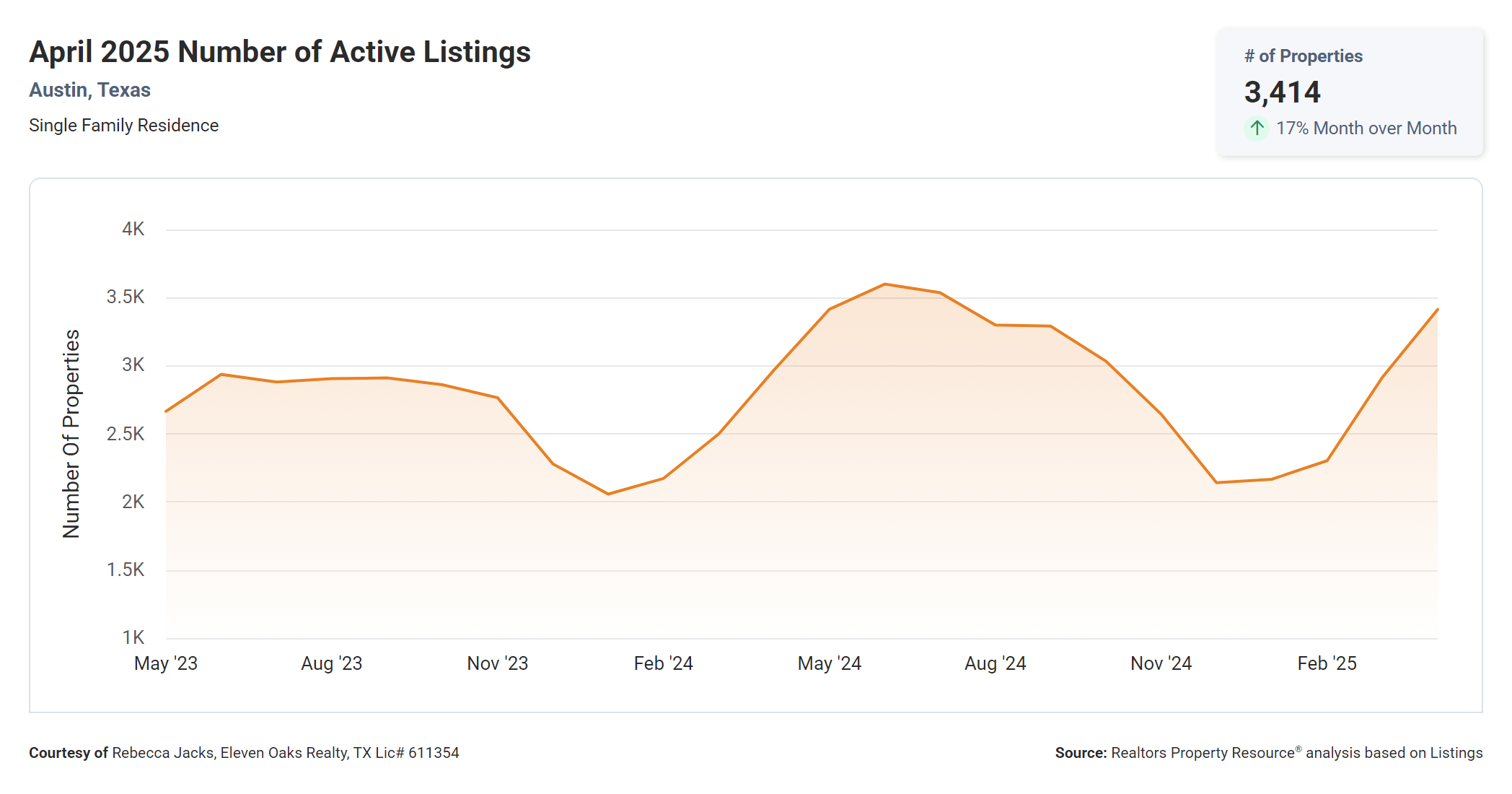Click the Feb '25 x-axis label
Image resolution: width=1512 pixels, height=794 pixels.
(x=1327, y=663)
